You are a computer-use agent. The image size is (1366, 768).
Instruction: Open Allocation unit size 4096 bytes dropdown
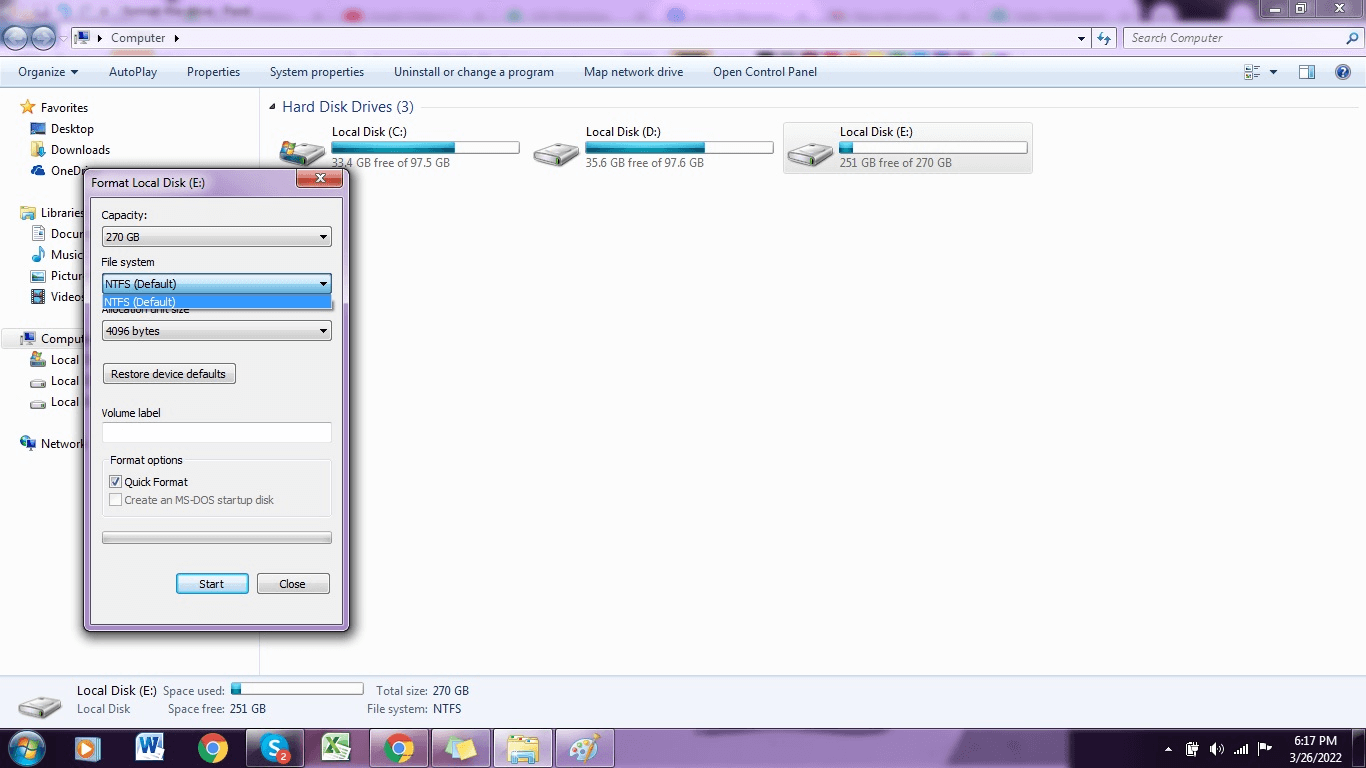tap(217, 331)
